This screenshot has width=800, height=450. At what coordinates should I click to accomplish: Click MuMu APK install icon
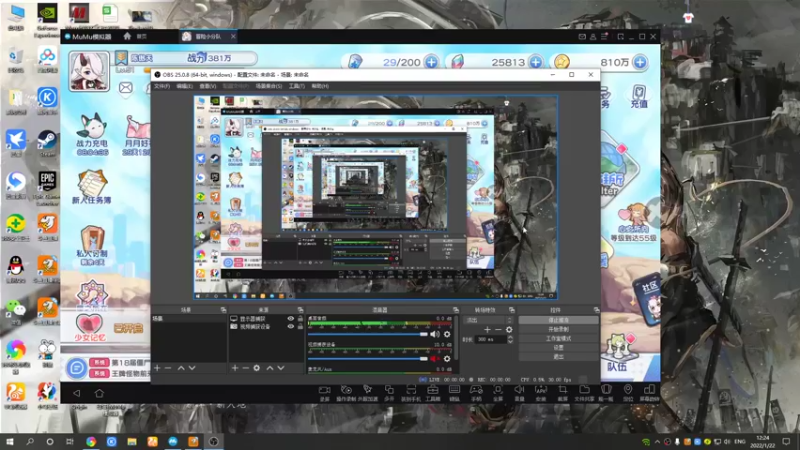pyautogui.click(x=541, y=393)
